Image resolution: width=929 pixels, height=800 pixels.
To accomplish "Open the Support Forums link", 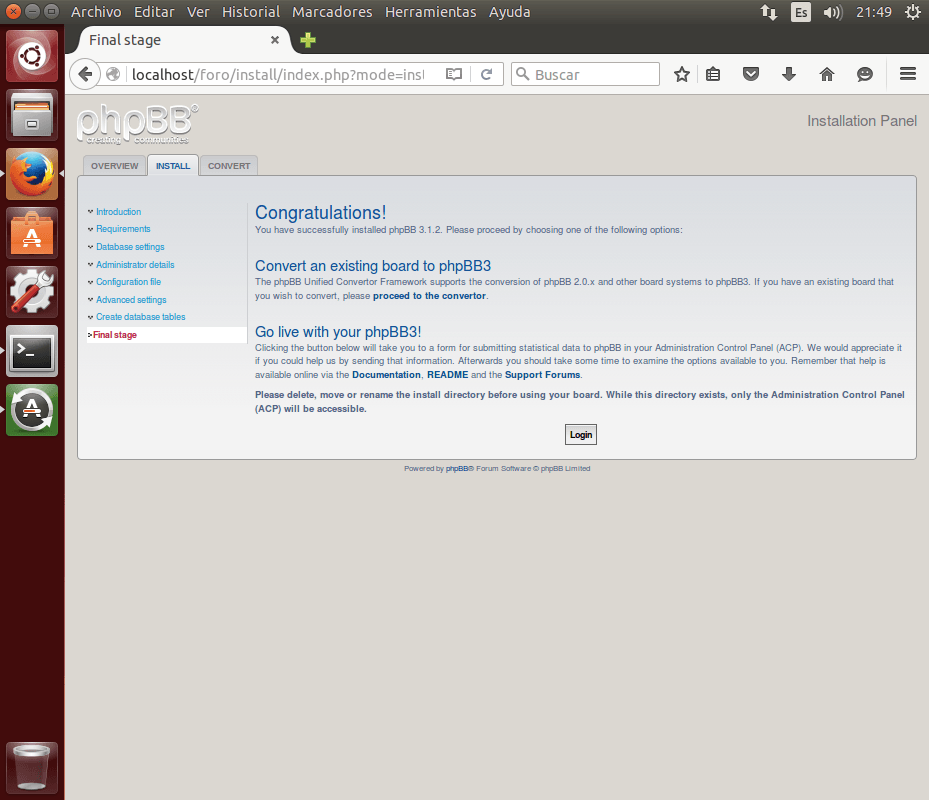I will (x=542, y=375).
